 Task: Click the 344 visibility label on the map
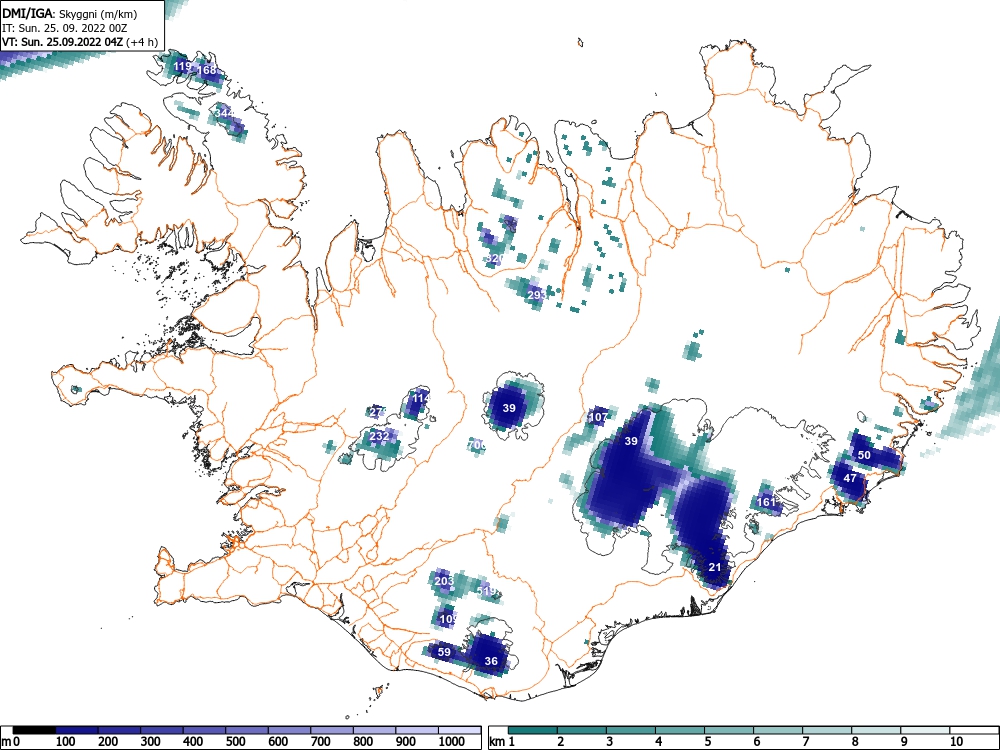(x=224, y=113)
